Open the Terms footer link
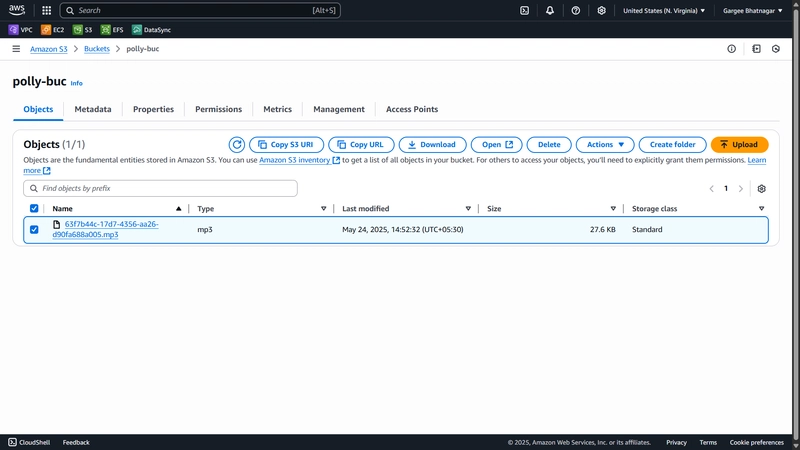The height and width of the screenshot is (450, 800). pyautogui.click(x=708, y=442)
